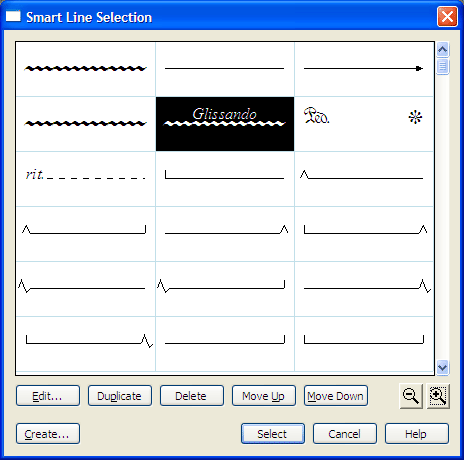Viewport: 464px width, 460px height.
Task: Choose the rit. dashed line
Action: point(86,179)
